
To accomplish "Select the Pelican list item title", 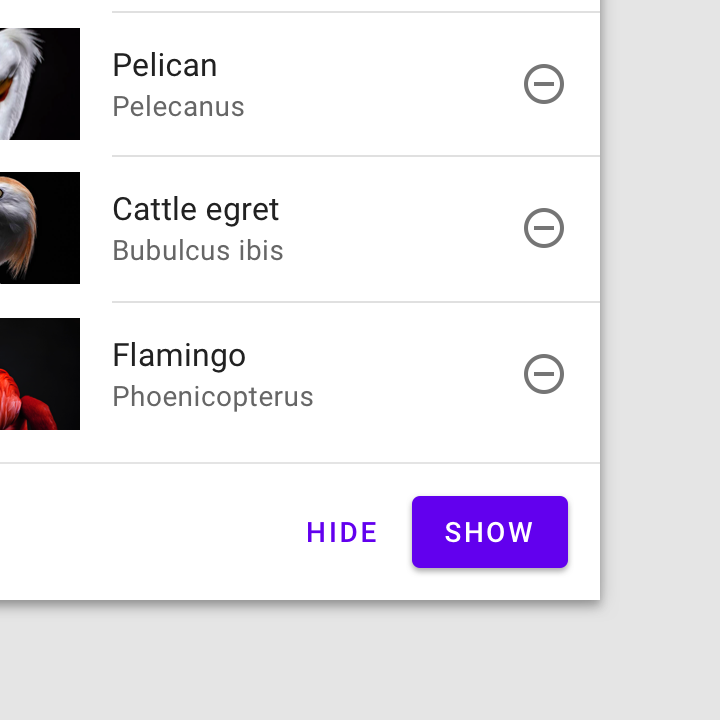I will click(x=165, y=65).
